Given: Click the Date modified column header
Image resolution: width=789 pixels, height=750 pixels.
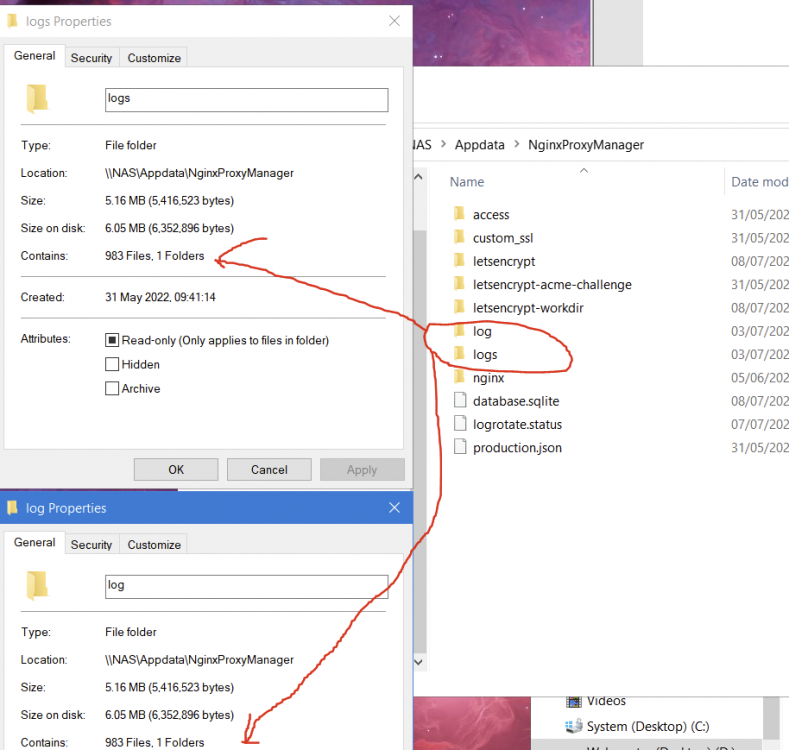Looking at the screenshot, I should [x=760, y=182].
